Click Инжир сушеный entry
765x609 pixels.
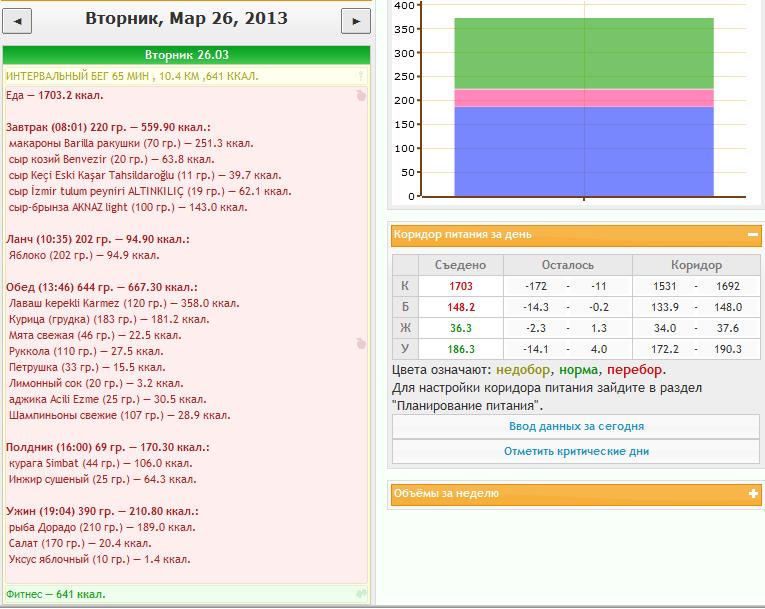pyautogui.click(x=102, y=480)
